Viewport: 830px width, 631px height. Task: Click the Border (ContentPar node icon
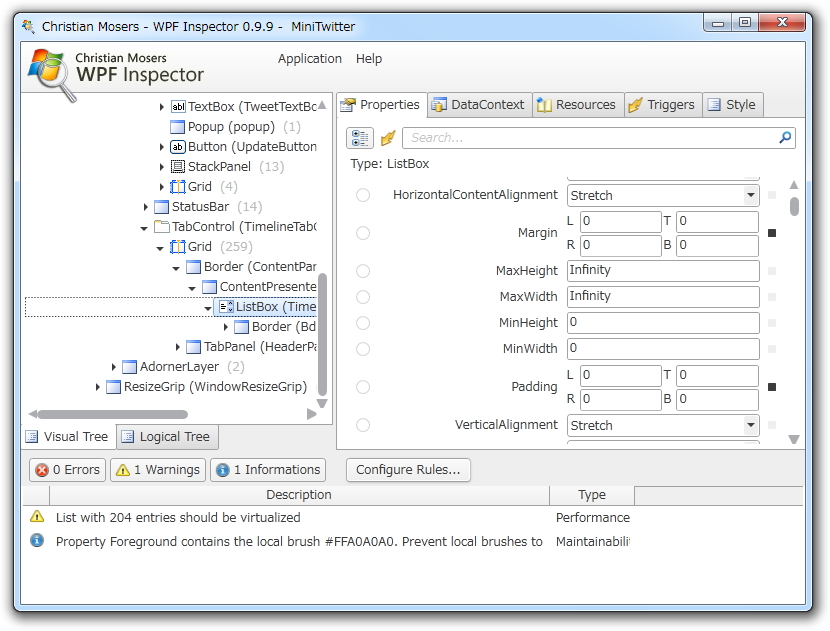(194, 267)
